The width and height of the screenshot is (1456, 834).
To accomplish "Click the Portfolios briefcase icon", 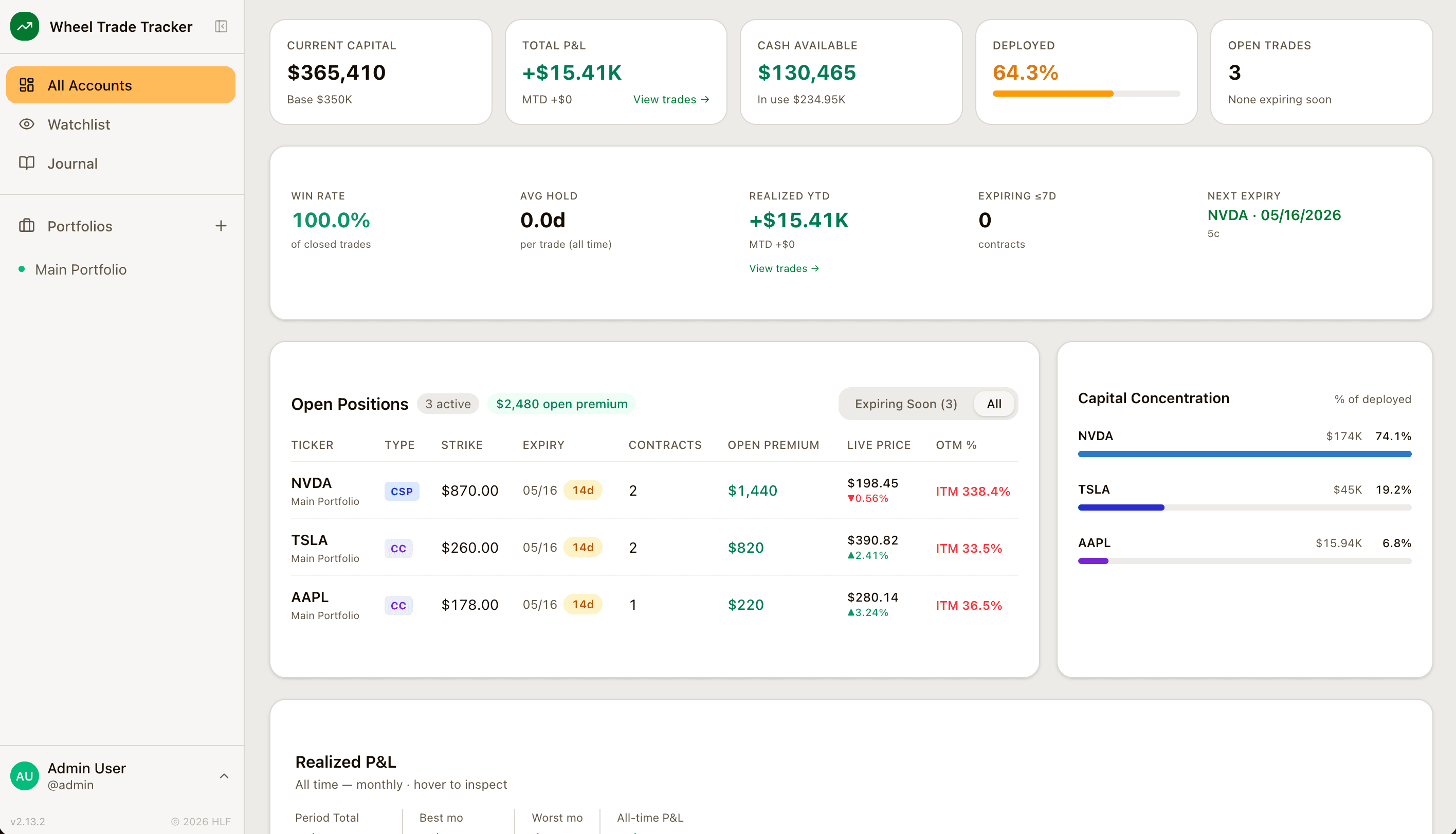I will 27,226.
